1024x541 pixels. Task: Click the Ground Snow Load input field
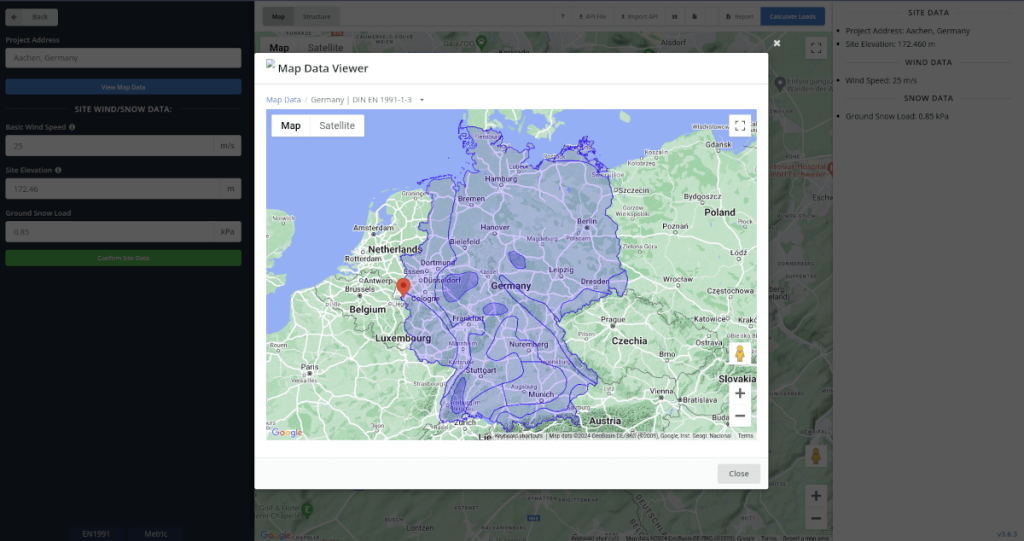click(110, 232)
